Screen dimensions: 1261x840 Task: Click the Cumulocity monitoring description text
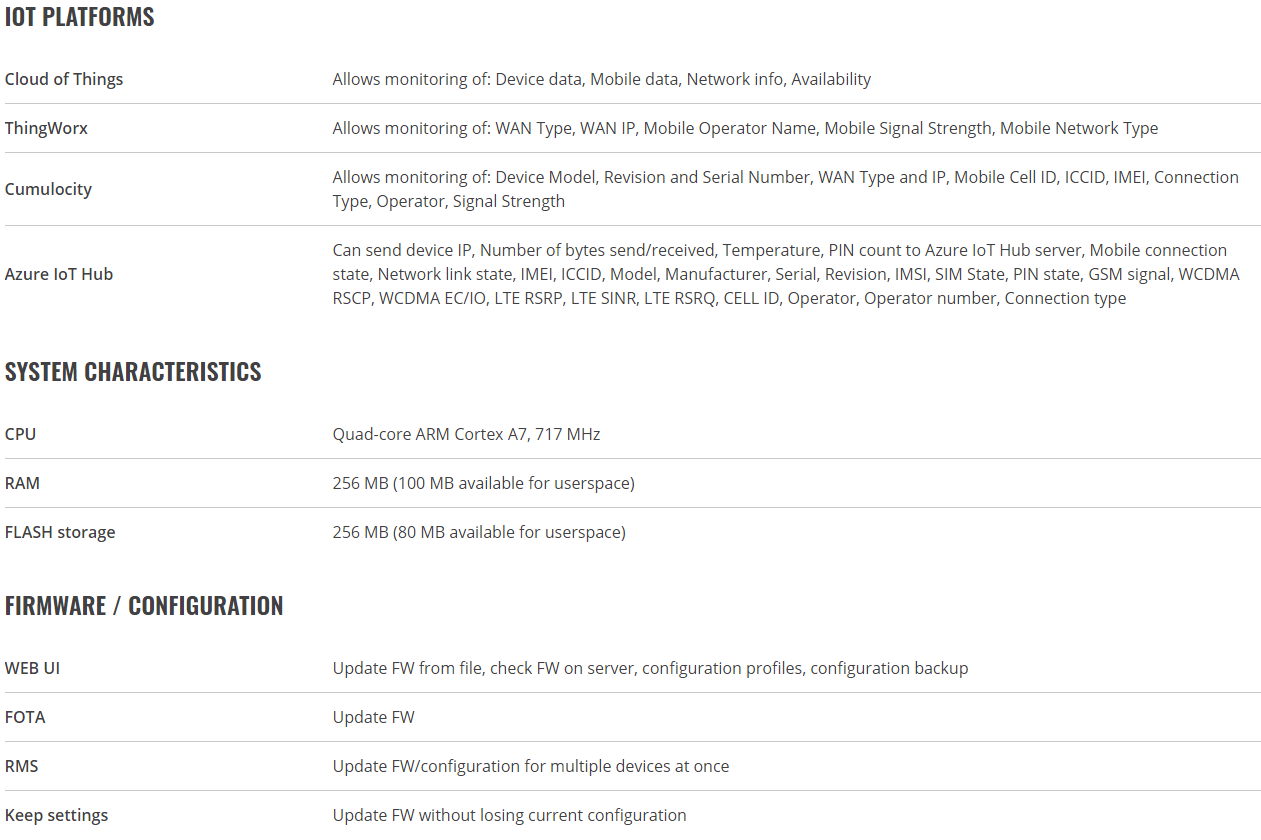(786, 189)
